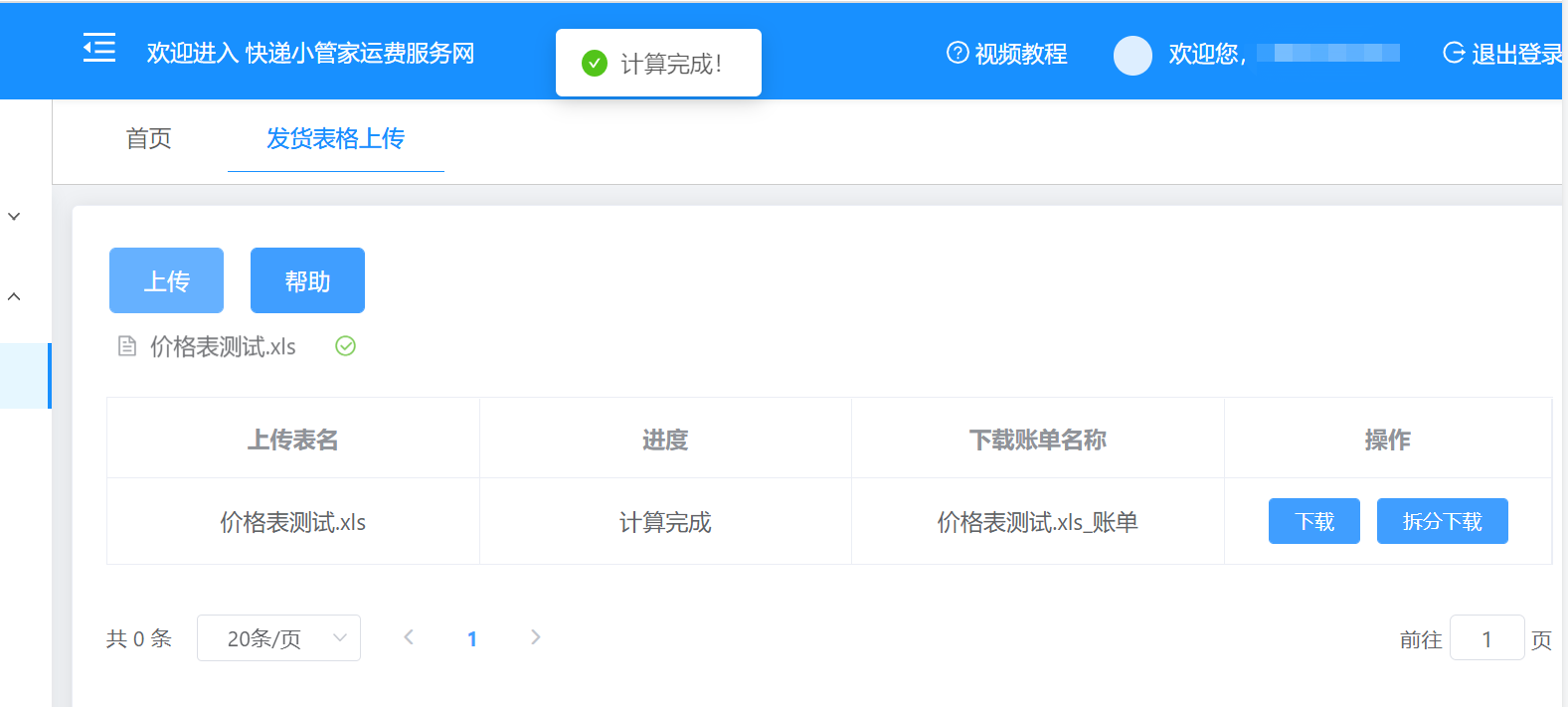Click the 进度 column header

(665, 439)
